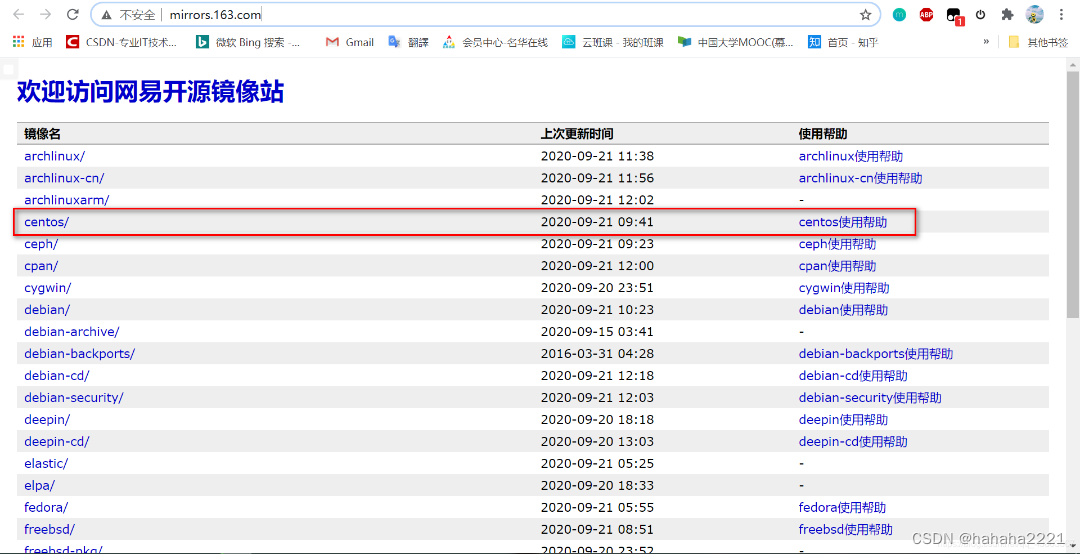Open the archlinuxarm/ mirror directory
This screenshot has height=554, width=1080.
pyautogui.click(x=67, y=200)
